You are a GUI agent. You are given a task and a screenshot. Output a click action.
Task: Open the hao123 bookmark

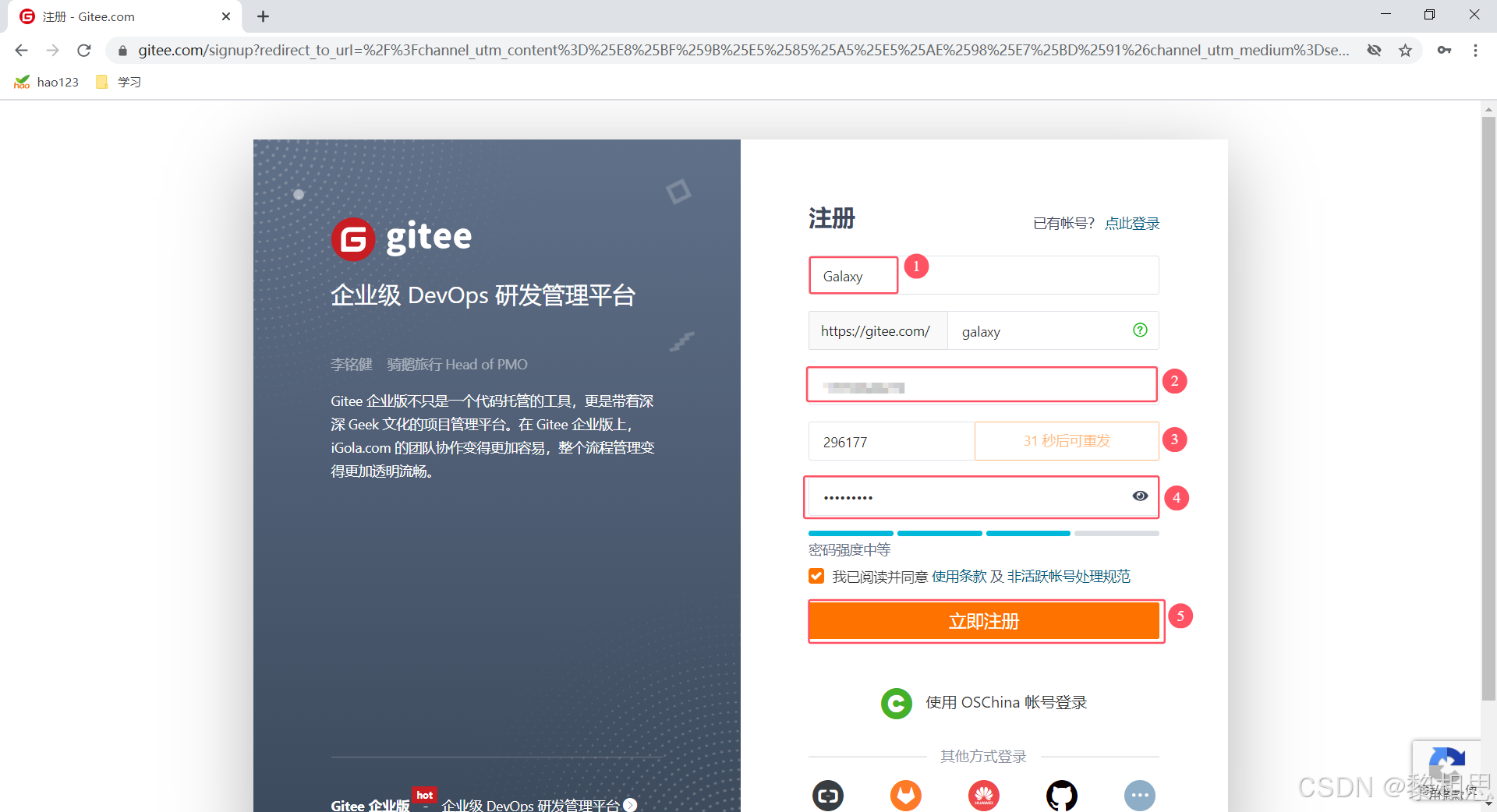tap(47, 82)
